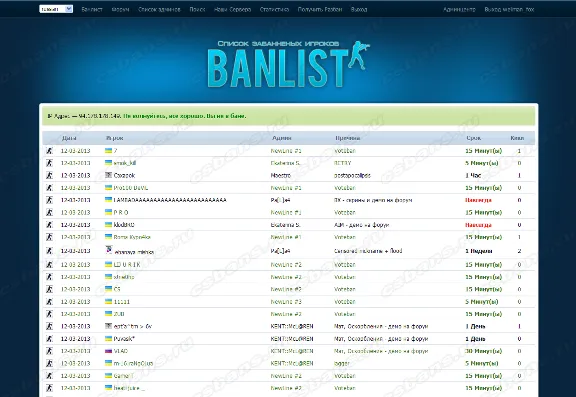
Task: Click Никогда term in LAMBADAAAA row
Action: (478, 200)
